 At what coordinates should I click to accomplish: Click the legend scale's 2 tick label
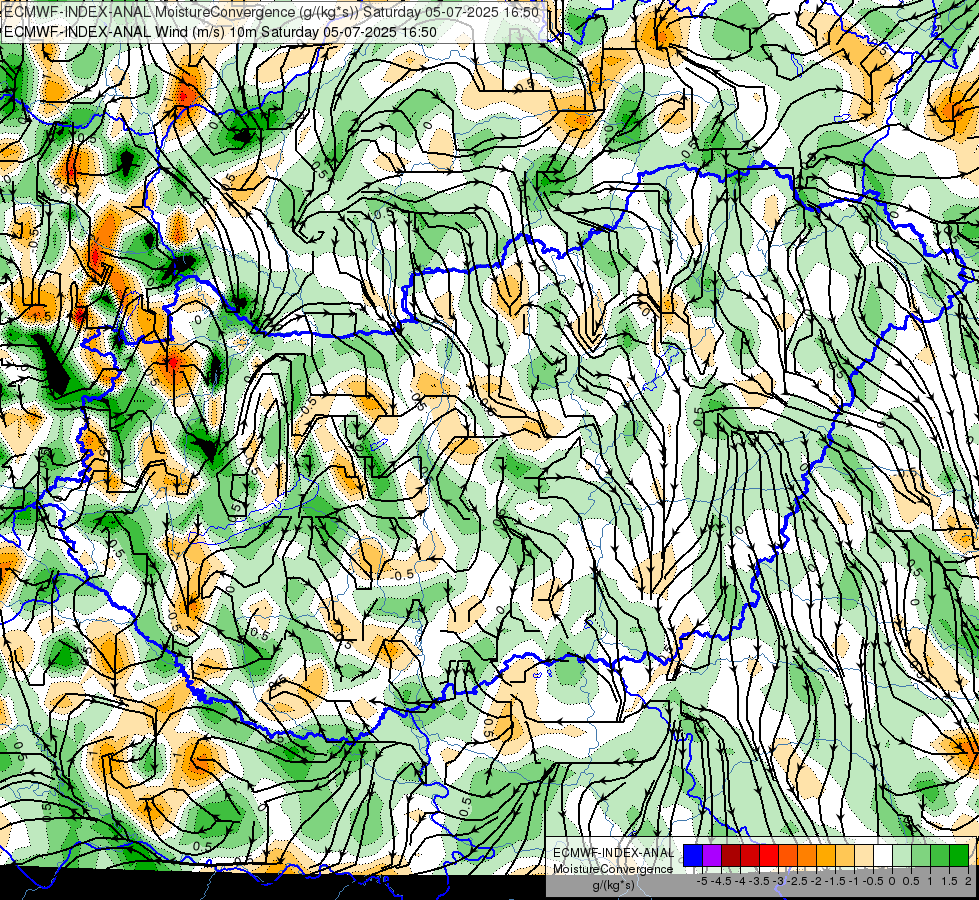point(968,881)
